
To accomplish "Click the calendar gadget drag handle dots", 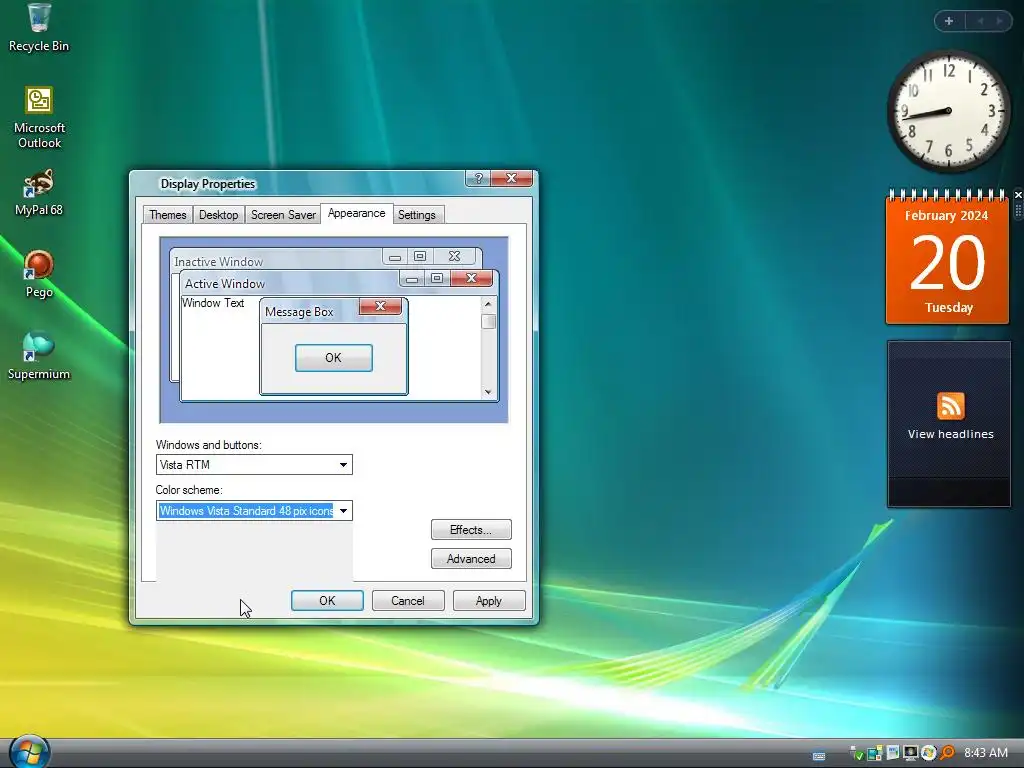I will (x=1018, y=211).
